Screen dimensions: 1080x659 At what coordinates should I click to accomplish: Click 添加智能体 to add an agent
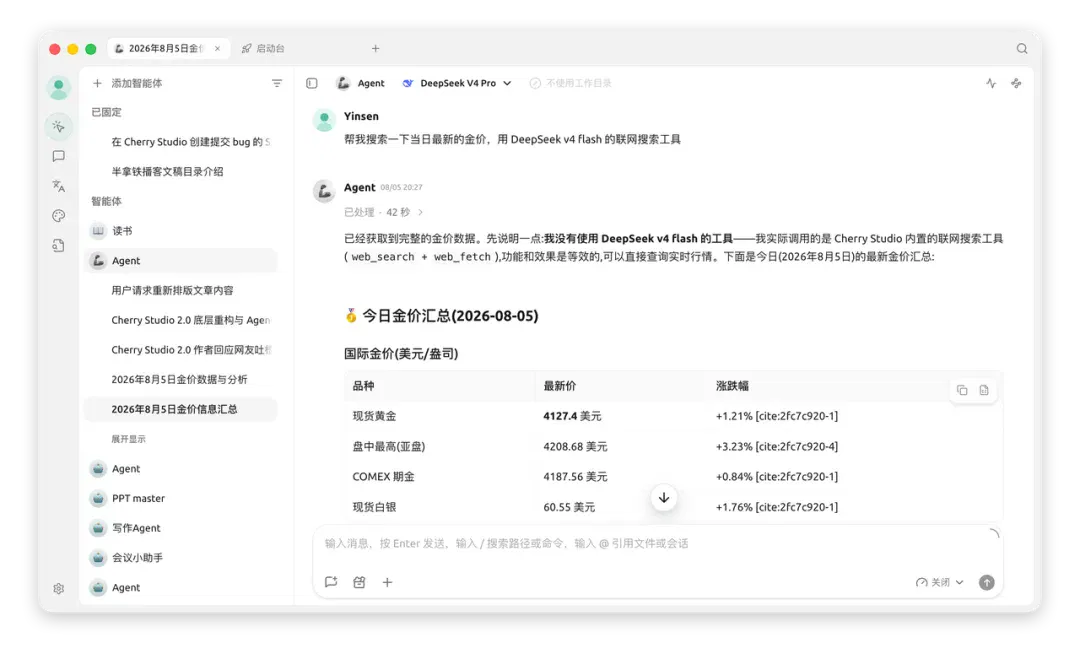coord(128,83)
